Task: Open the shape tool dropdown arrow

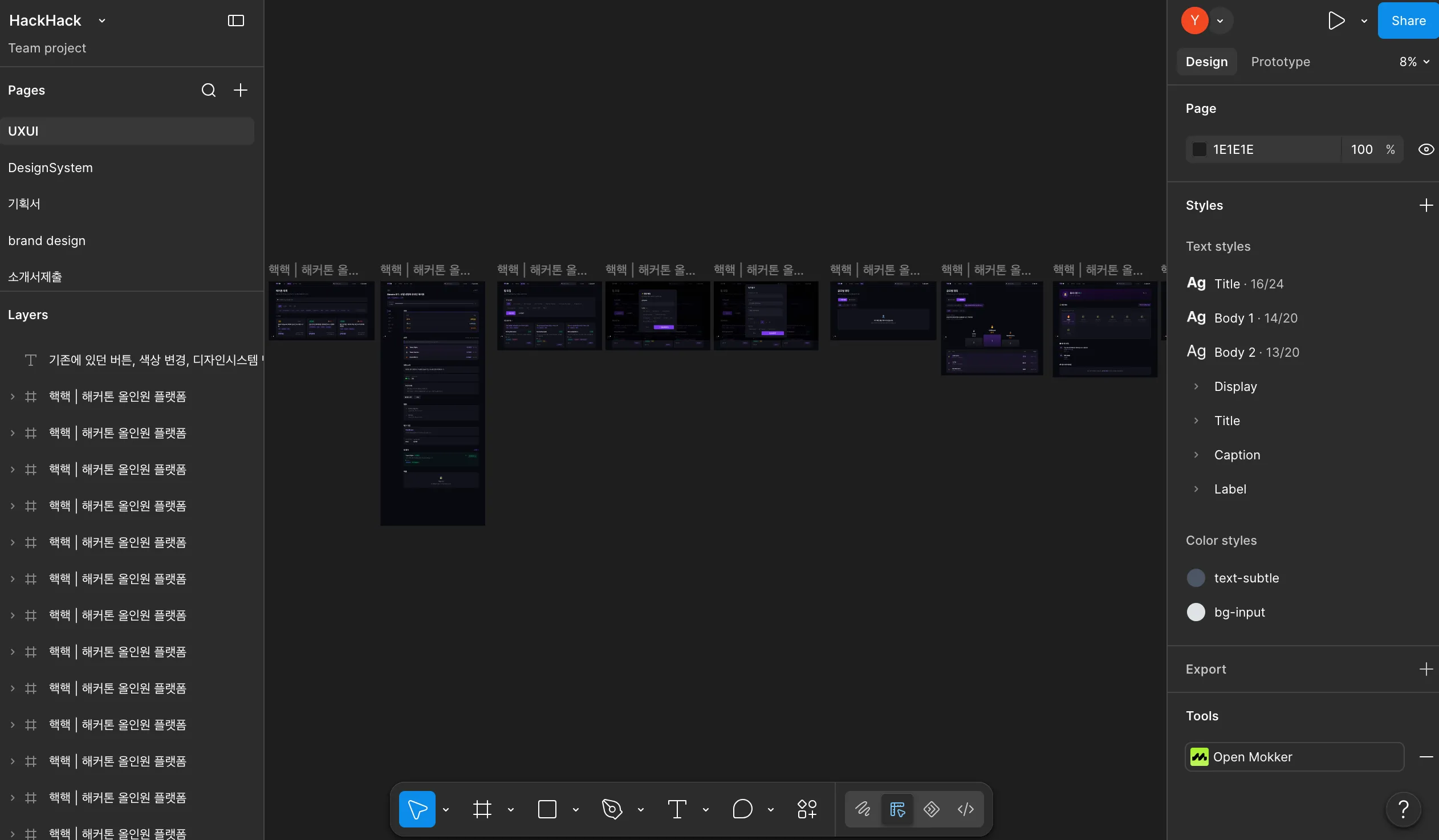Action: pyautogui.click(x=576, y=809)
